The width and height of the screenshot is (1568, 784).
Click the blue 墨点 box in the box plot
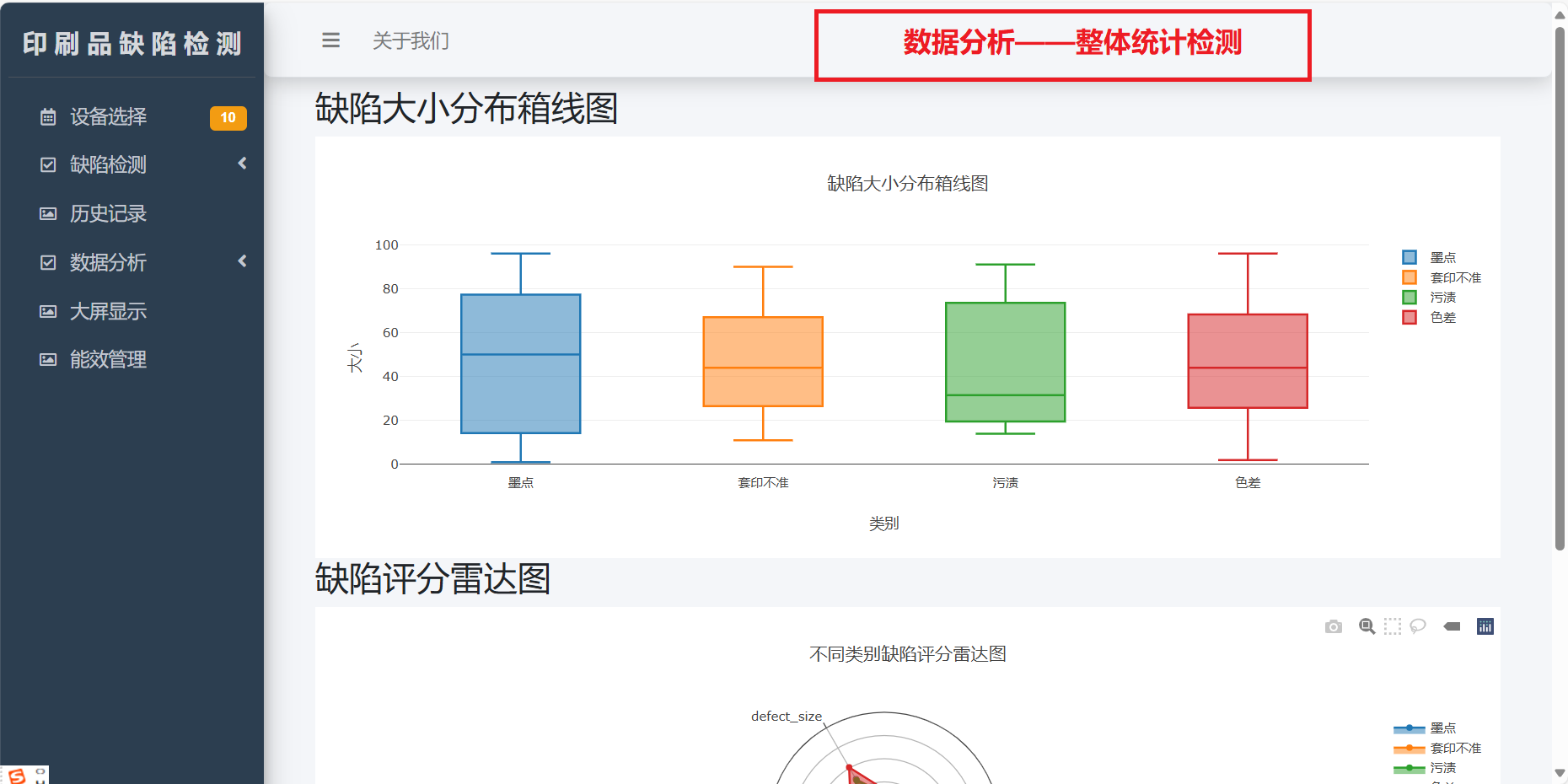[x=521, y=363]
